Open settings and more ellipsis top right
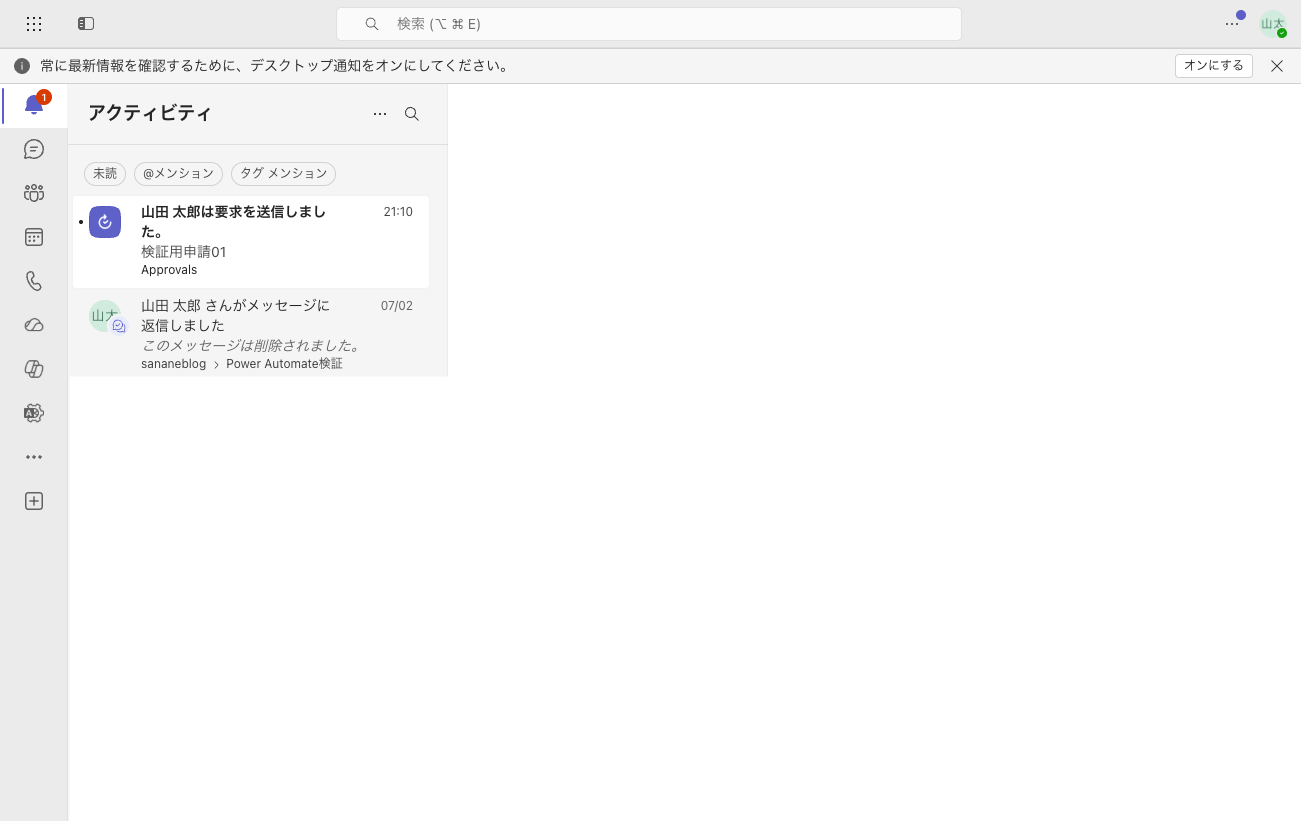The image size is (1301, 821). coord(1232,23)
